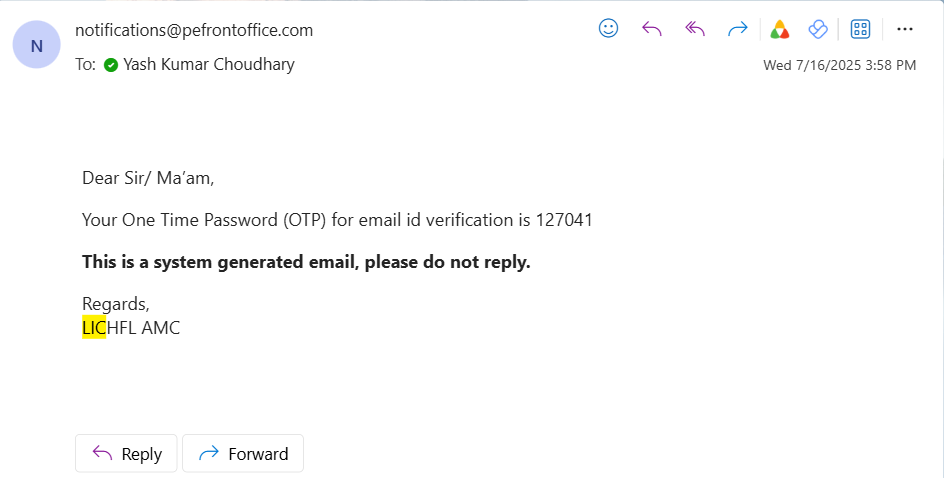Open the emoji reaction picker

tap(608, 29)
